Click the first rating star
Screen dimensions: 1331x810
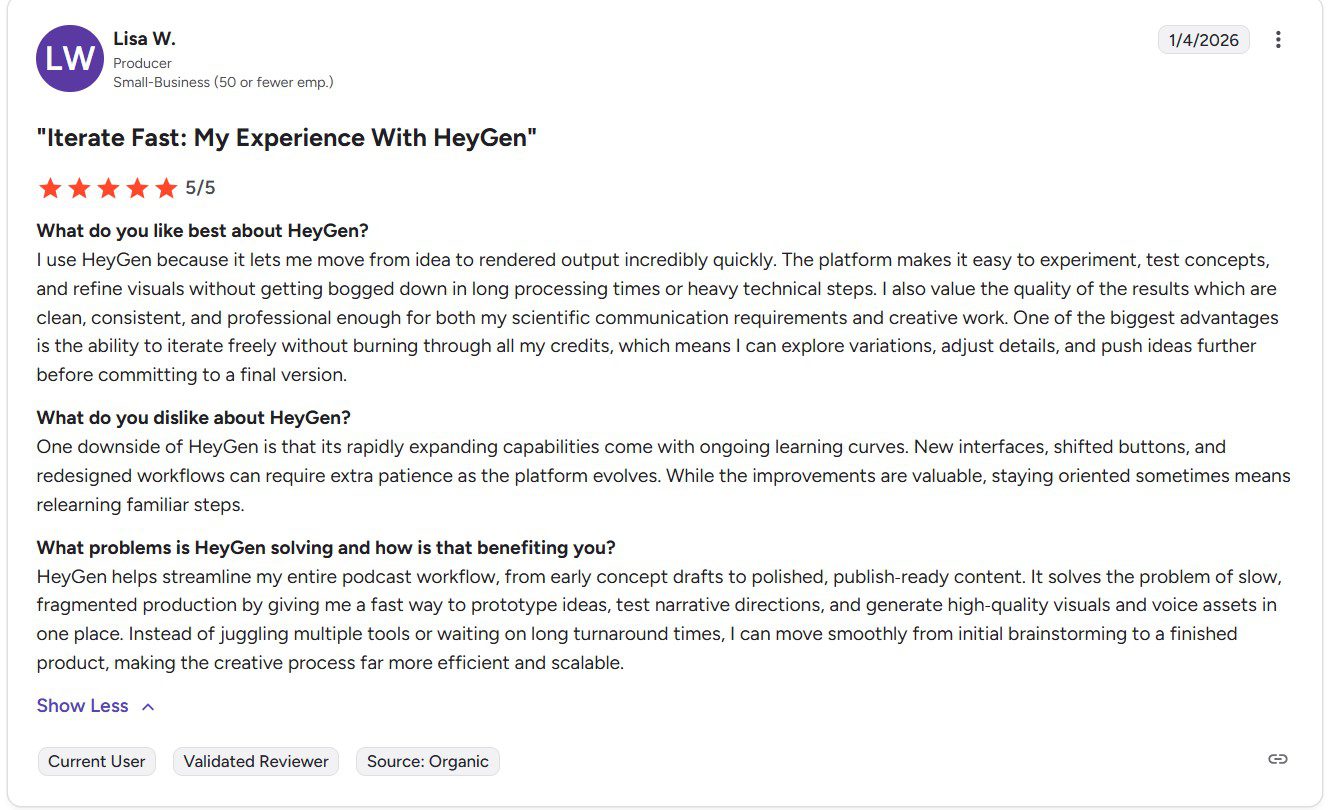click(50, 188)
